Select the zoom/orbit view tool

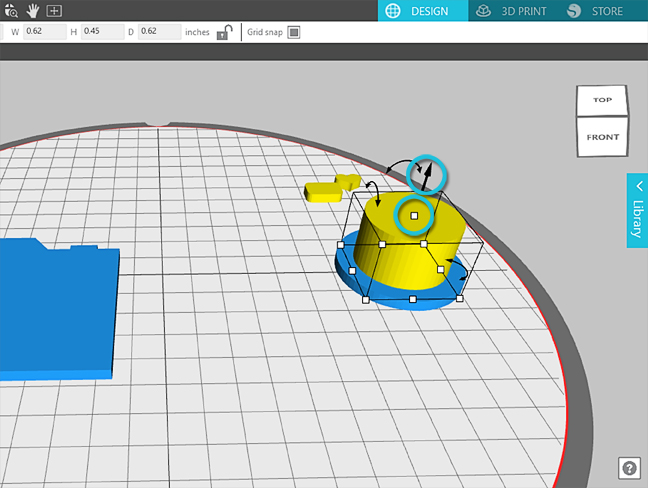coord(11,10)
